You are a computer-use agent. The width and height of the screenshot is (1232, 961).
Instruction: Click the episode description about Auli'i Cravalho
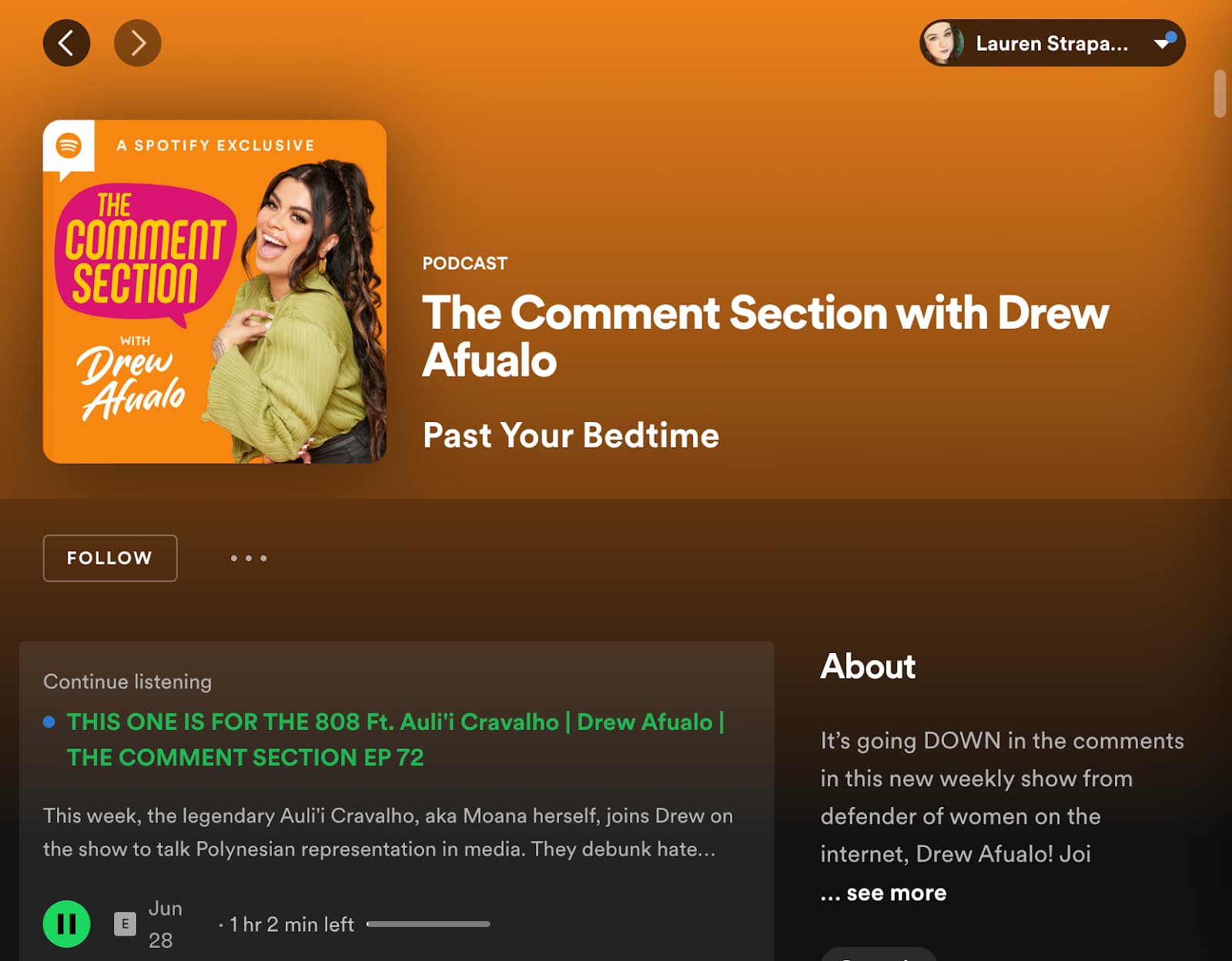pos(387,832)
